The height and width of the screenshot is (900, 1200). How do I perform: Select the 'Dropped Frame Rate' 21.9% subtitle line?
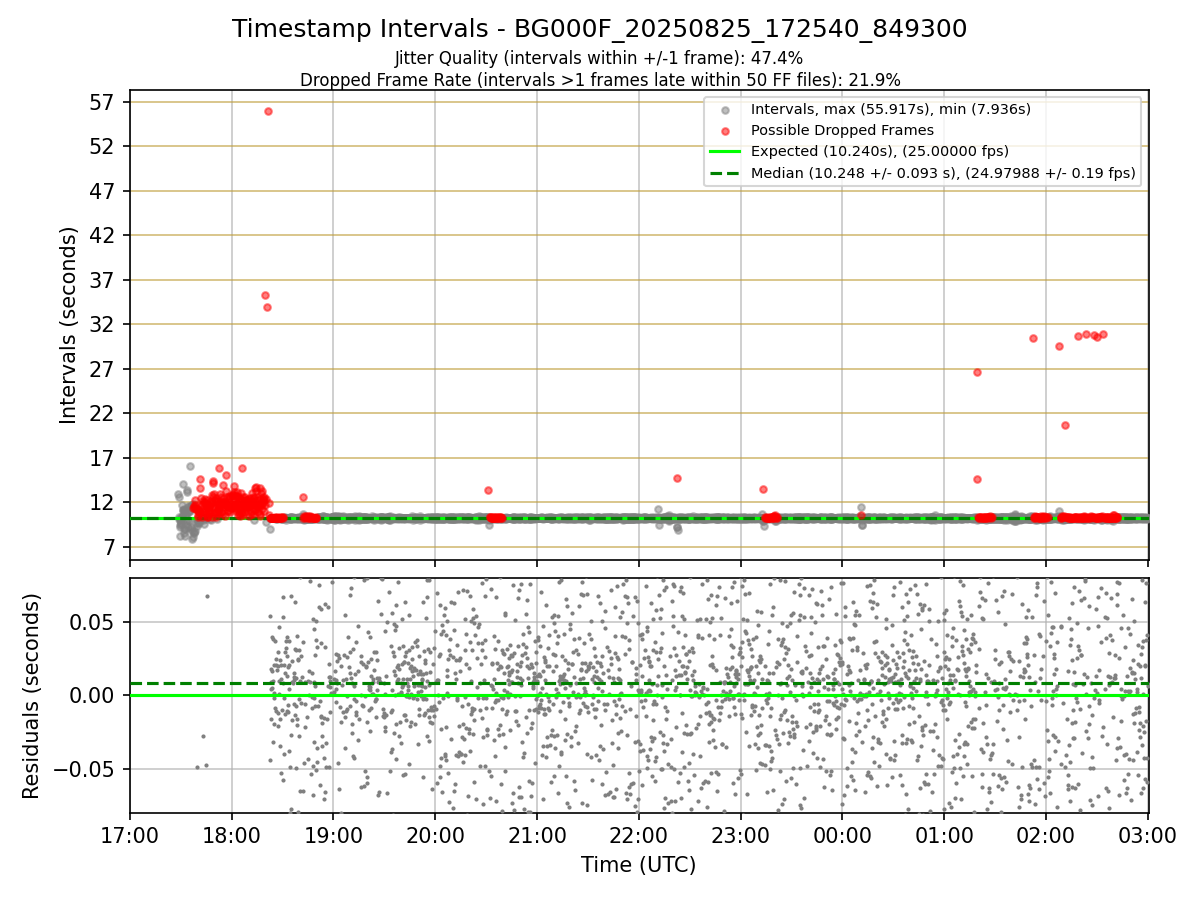[x=599, y=79]
